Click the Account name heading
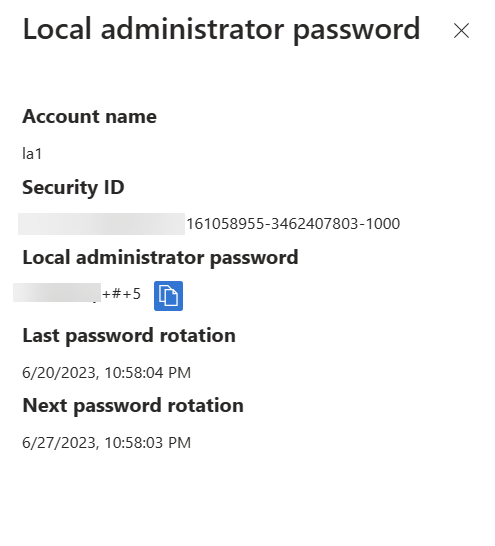The image size is (495, 546). (x=89, y=116)
